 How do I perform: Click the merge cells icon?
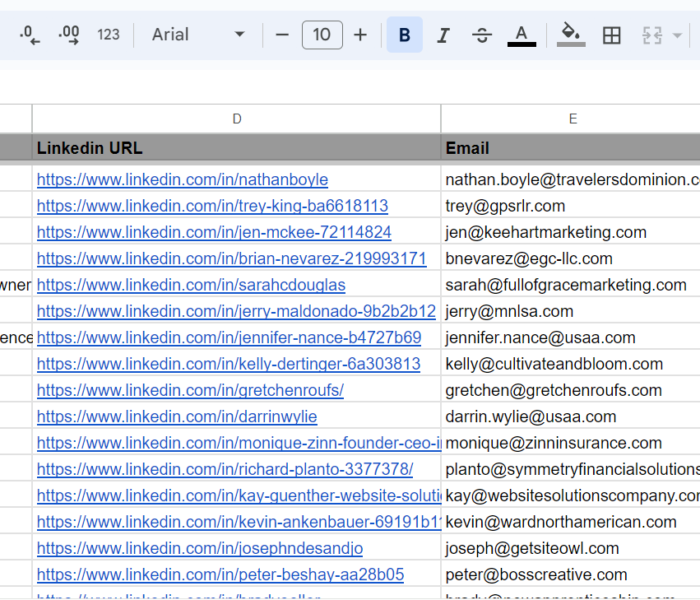pos(652,35)
